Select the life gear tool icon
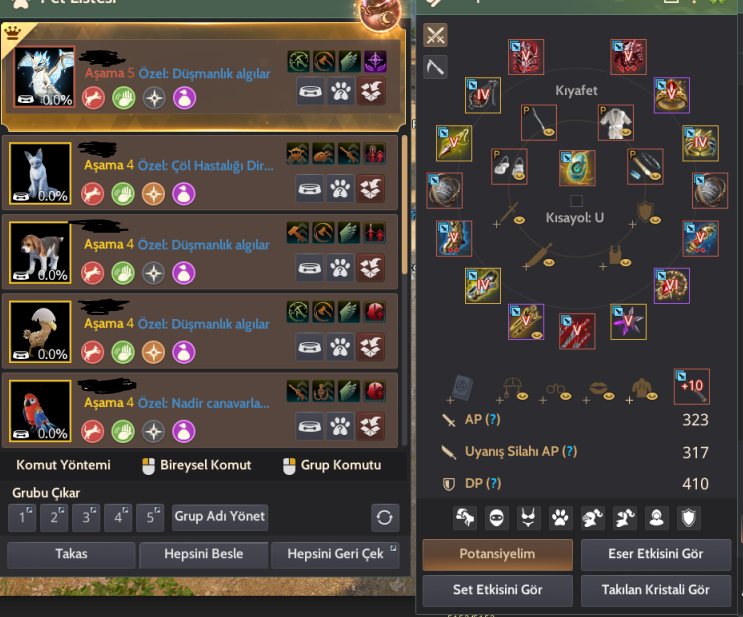This screenshot has height=617, width=743. click(435, 67)
